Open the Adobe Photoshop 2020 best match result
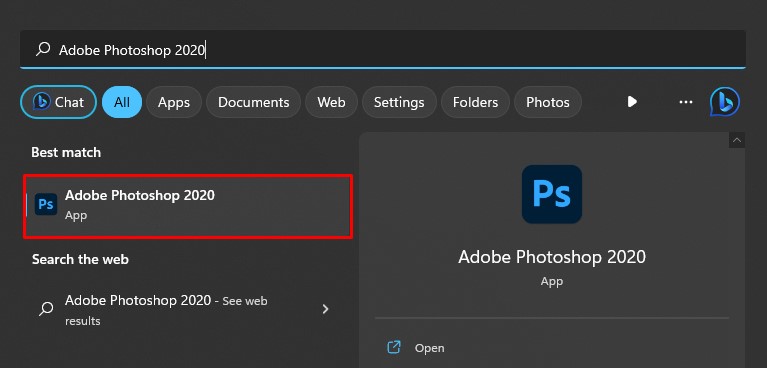Screen dimensions: 767x368 point(188,206)
